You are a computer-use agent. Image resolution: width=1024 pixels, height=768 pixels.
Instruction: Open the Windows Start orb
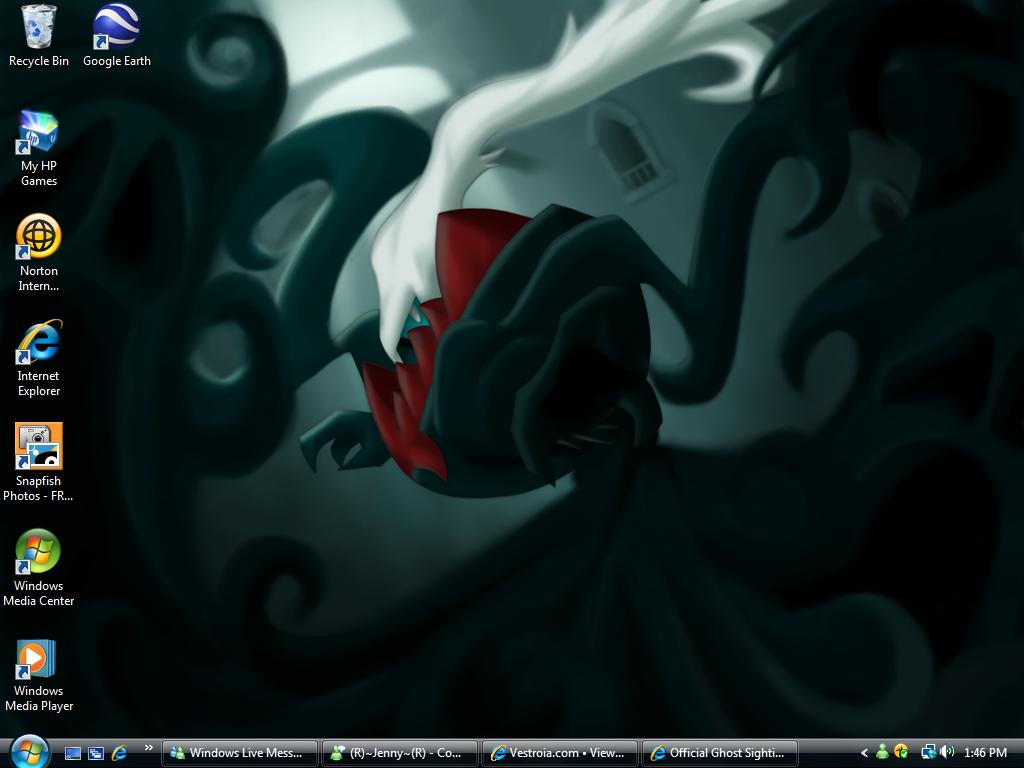click(x=29, y=752)
